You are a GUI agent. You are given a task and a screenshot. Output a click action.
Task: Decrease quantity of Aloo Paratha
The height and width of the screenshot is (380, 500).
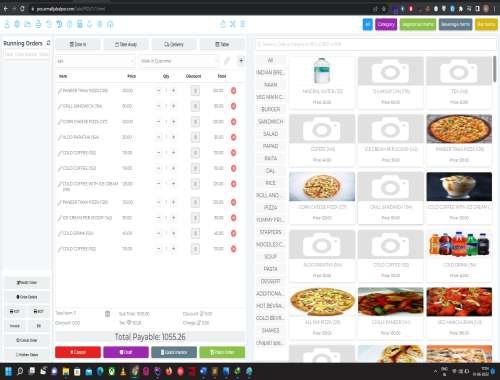coord(158,137)
